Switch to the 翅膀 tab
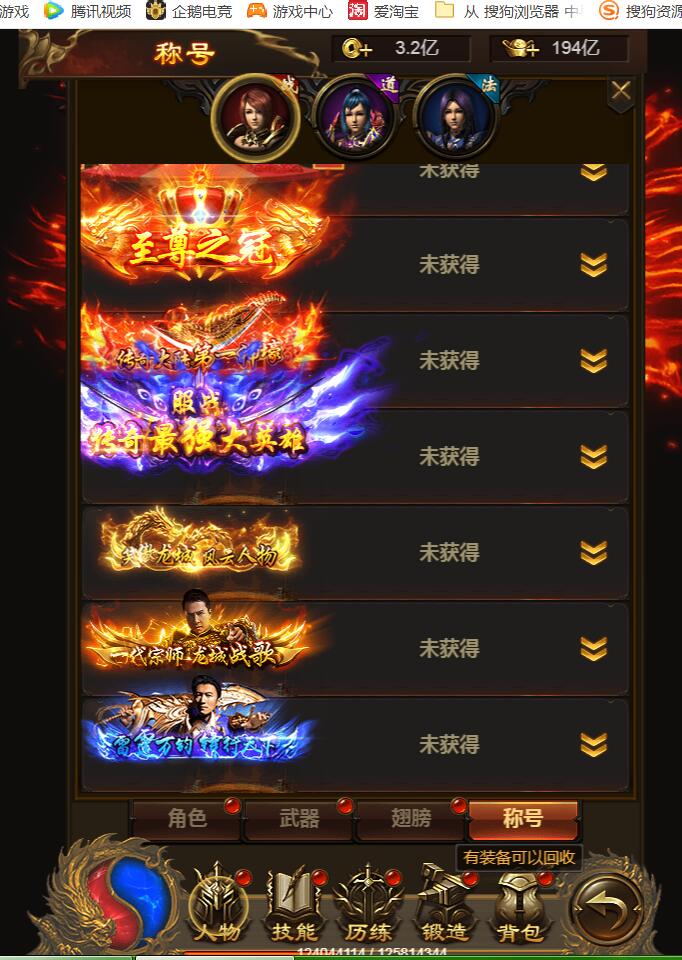Viewport: 682px width, 960px height. click(411, 819)
